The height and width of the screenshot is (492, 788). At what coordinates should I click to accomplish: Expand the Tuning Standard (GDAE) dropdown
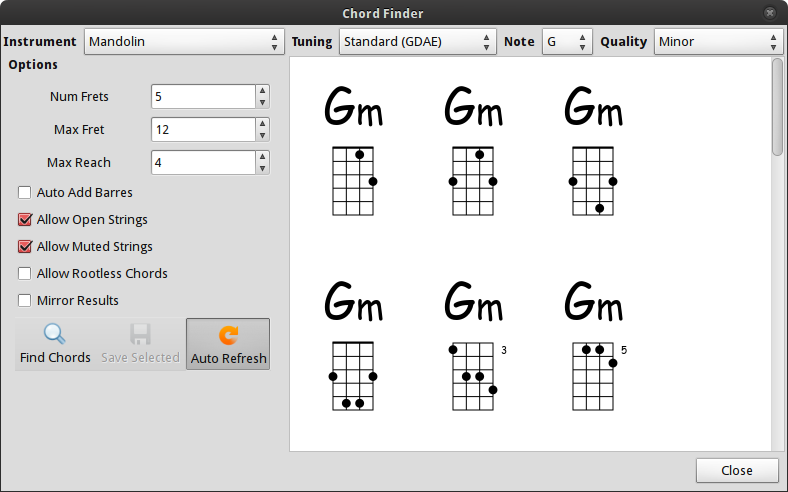click(x=418, y=42)
